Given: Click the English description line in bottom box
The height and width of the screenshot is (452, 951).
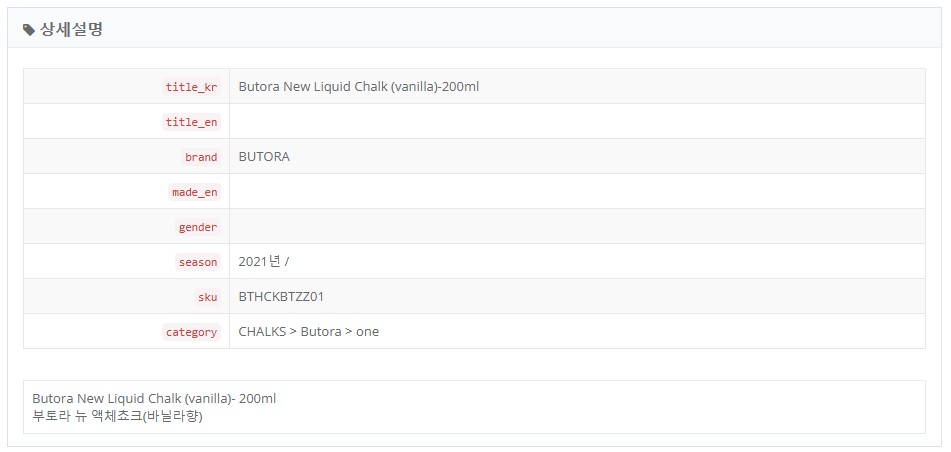Looking at the screenshot, I should coord(154,399).
